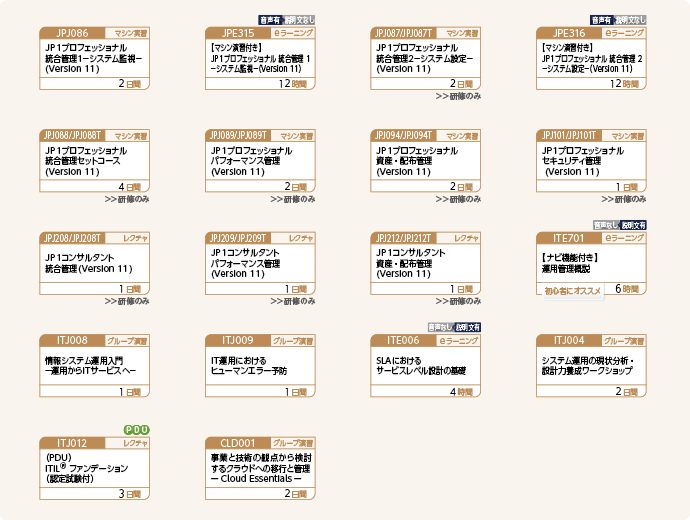
Task: Click the CLD001 course code header
Action: click(x=238, y=443)
